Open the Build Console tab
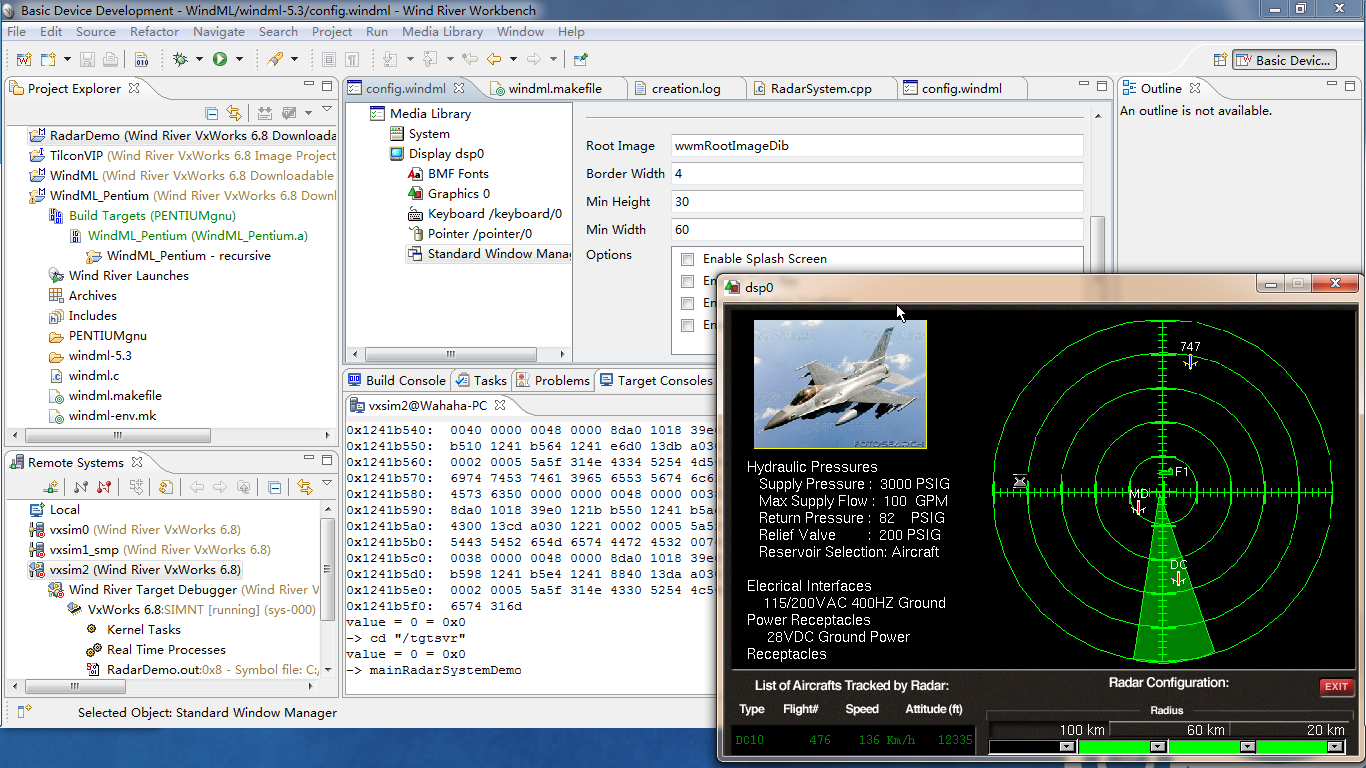The image size is (1366, 768). tap(396, 380)
